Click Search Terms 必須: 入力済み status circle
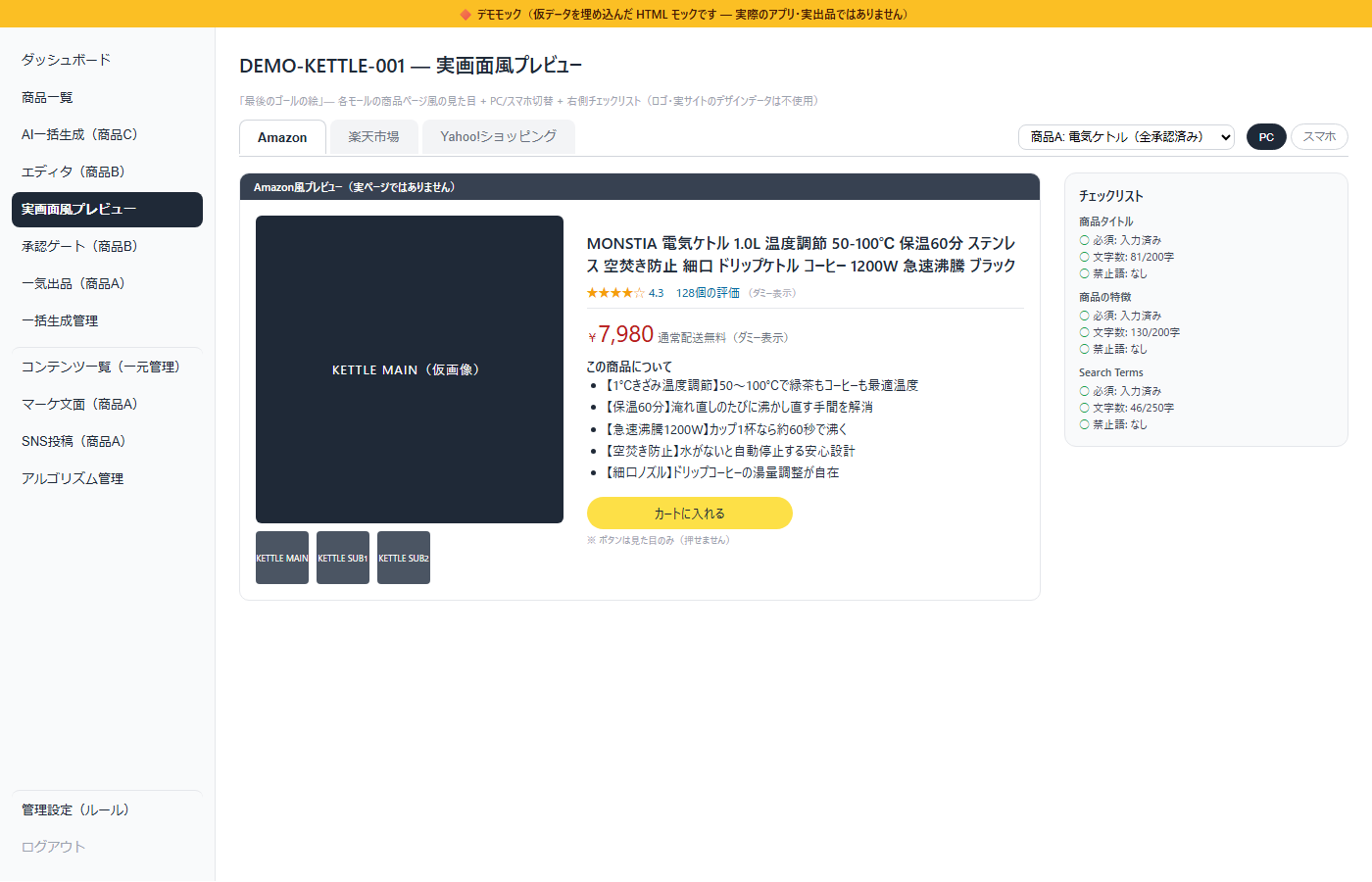 (1085, 391)
